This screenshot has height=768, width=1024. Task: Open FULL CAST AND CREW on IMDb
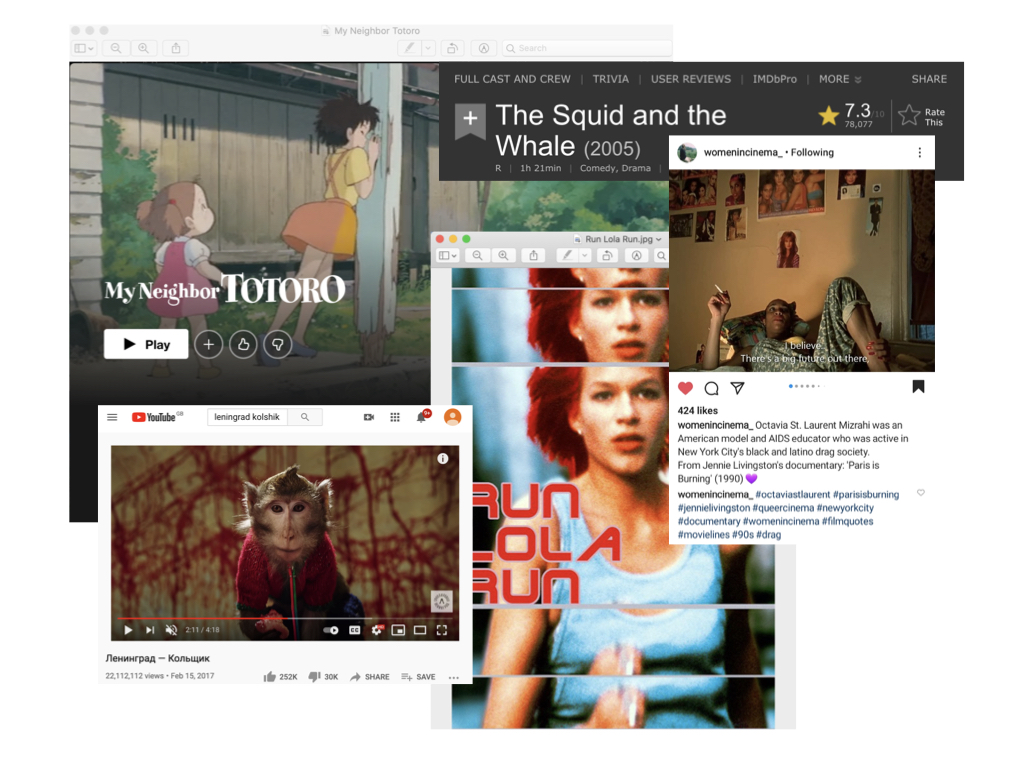coord(512,79)
